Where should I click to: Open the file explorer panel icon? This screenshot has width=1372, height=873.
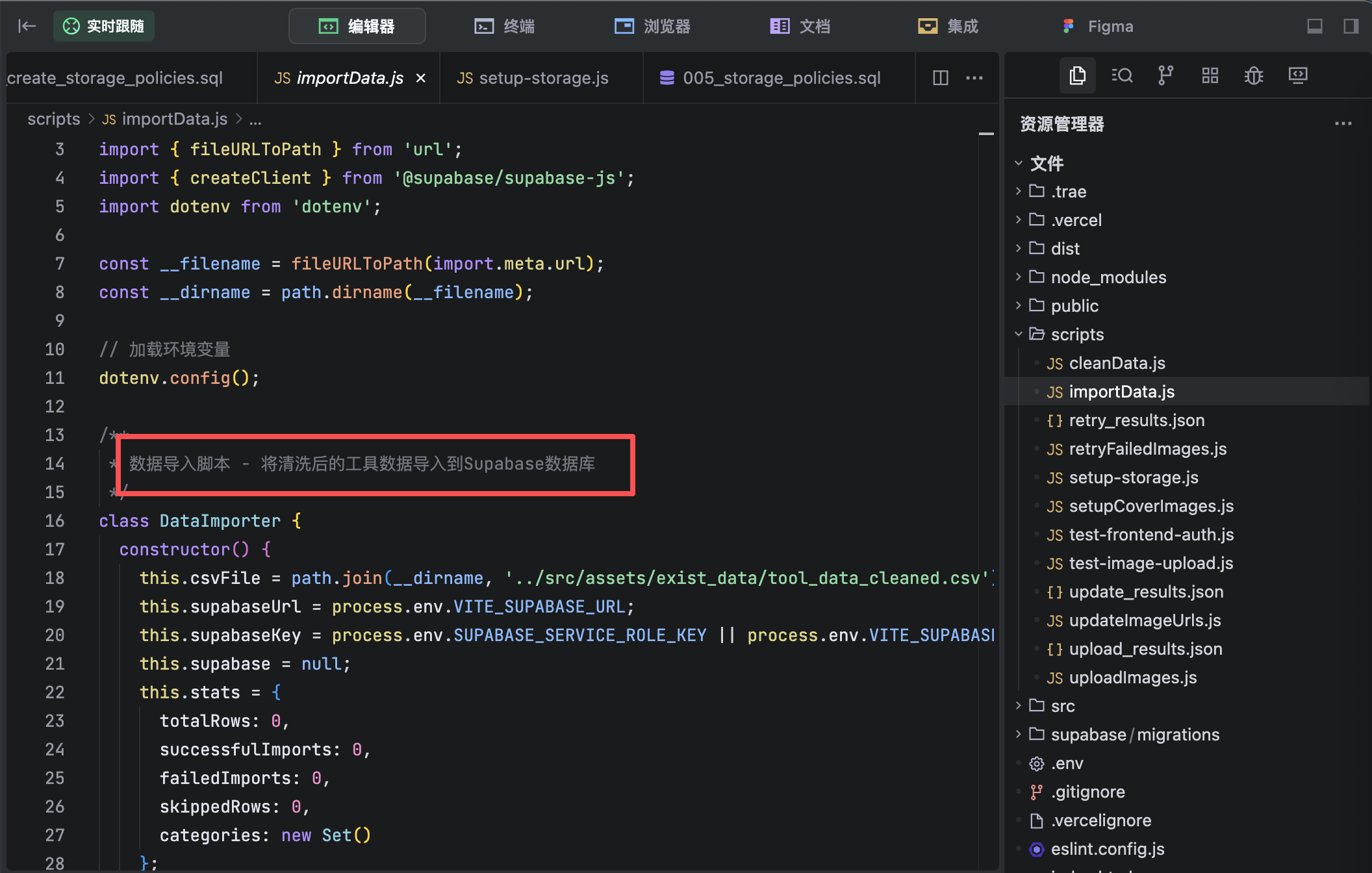tap(1077, 76)
